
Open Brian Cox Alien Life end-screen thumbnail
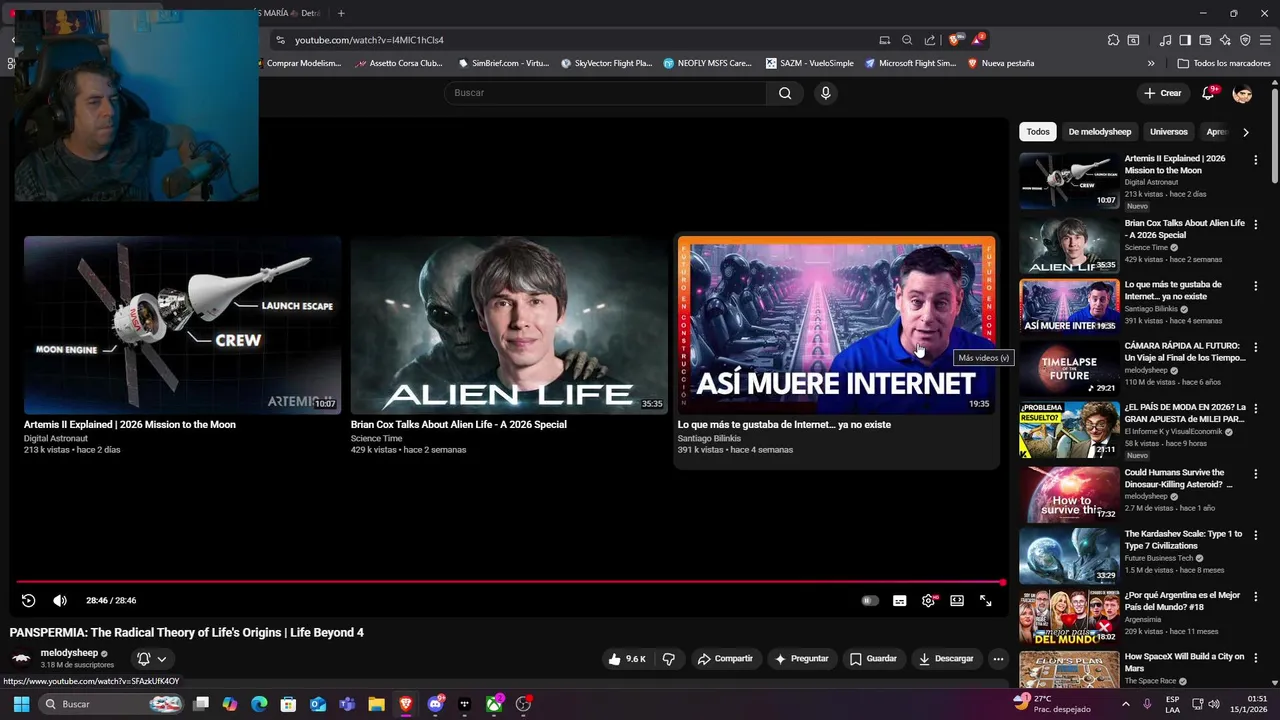click(x=509, y=325)
